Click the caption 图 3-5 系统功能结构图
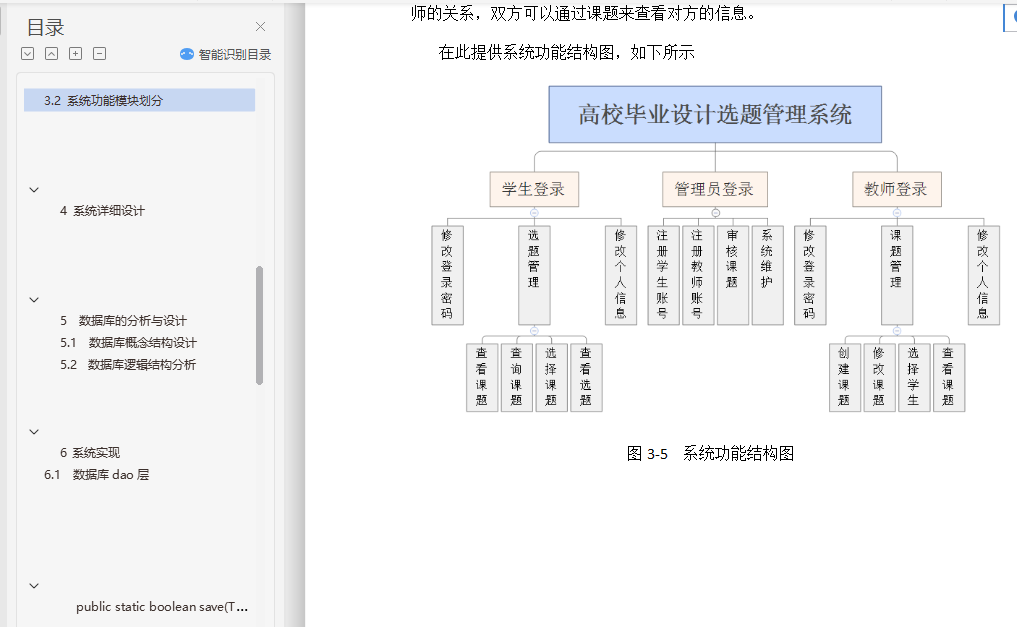The height and width of the screenshot is (627, 1017). click(710, 453)
